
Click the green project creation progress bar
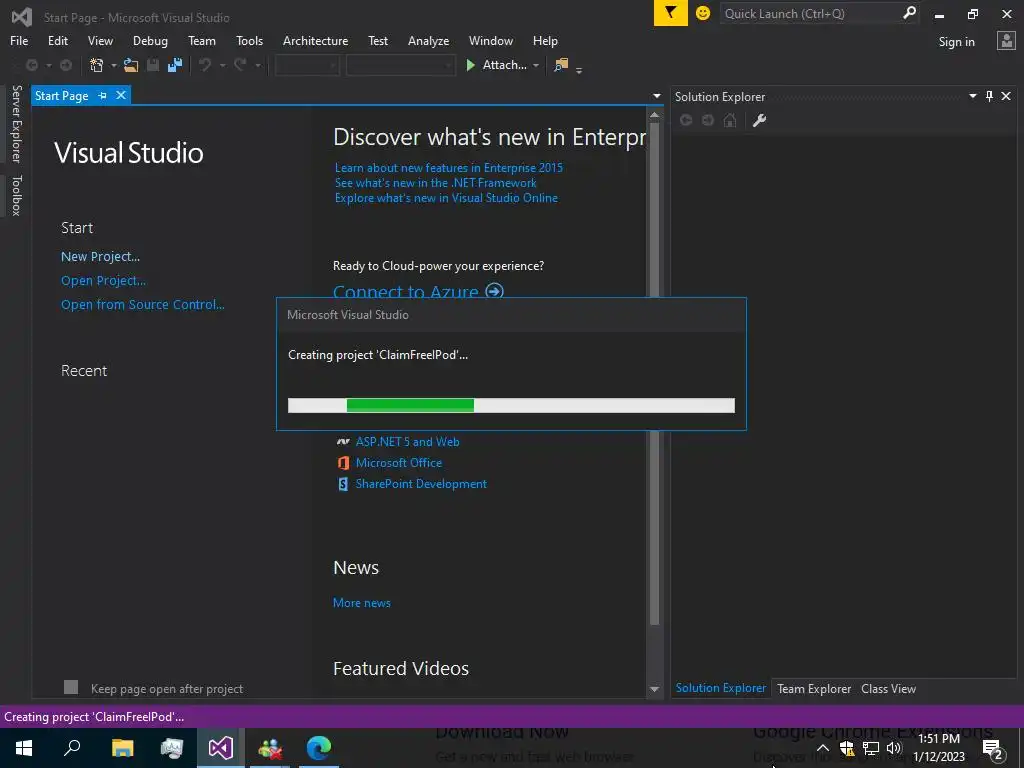(410, 405)
